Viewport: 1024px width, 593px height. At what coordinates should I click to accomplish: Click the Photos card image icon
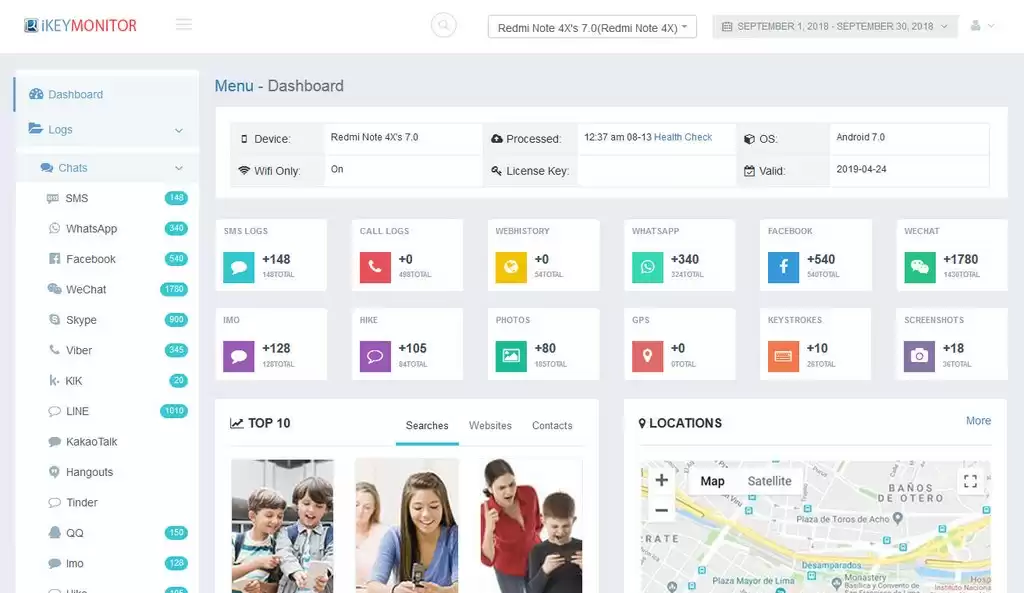click(x=510, y=357)
